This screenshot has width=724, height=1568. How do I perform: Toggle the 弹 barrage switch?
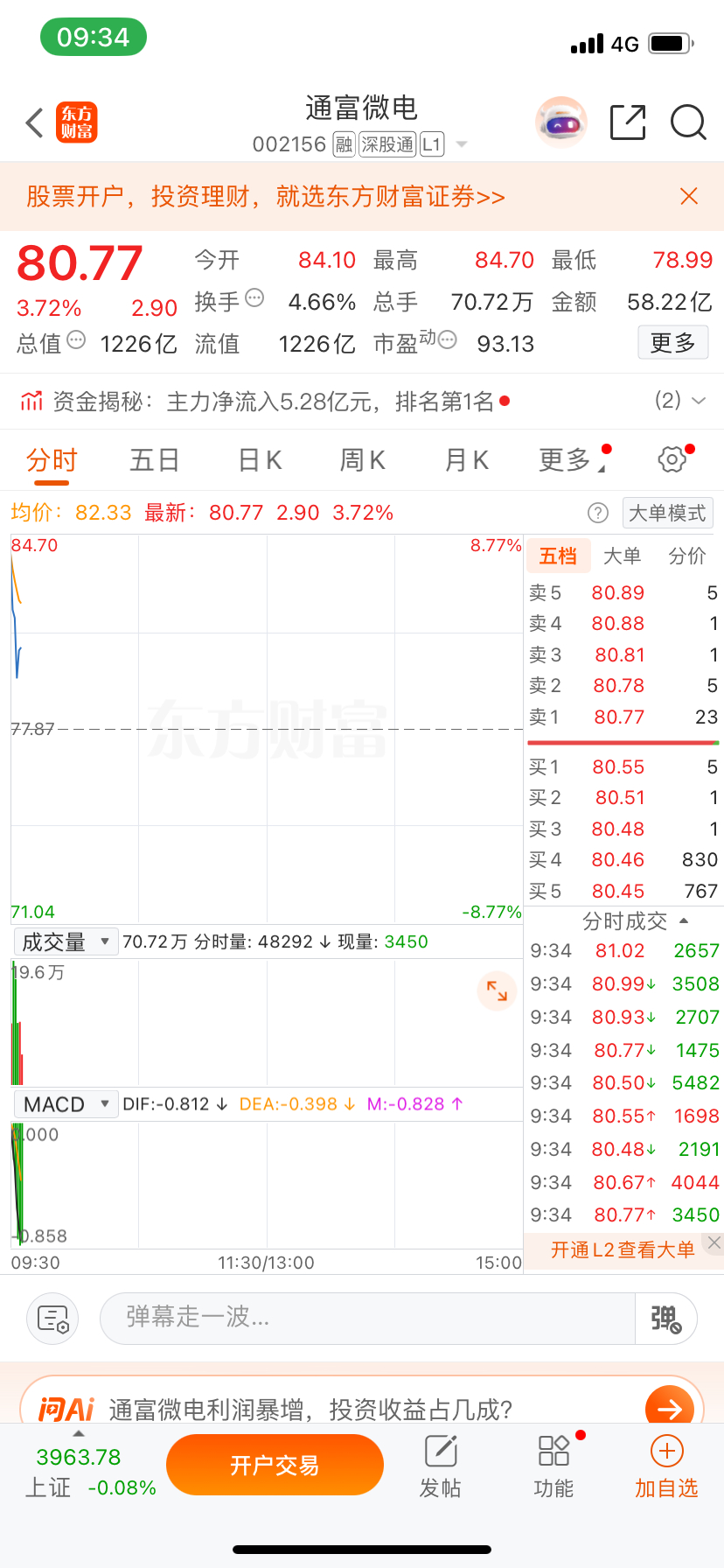(665, 1319)
